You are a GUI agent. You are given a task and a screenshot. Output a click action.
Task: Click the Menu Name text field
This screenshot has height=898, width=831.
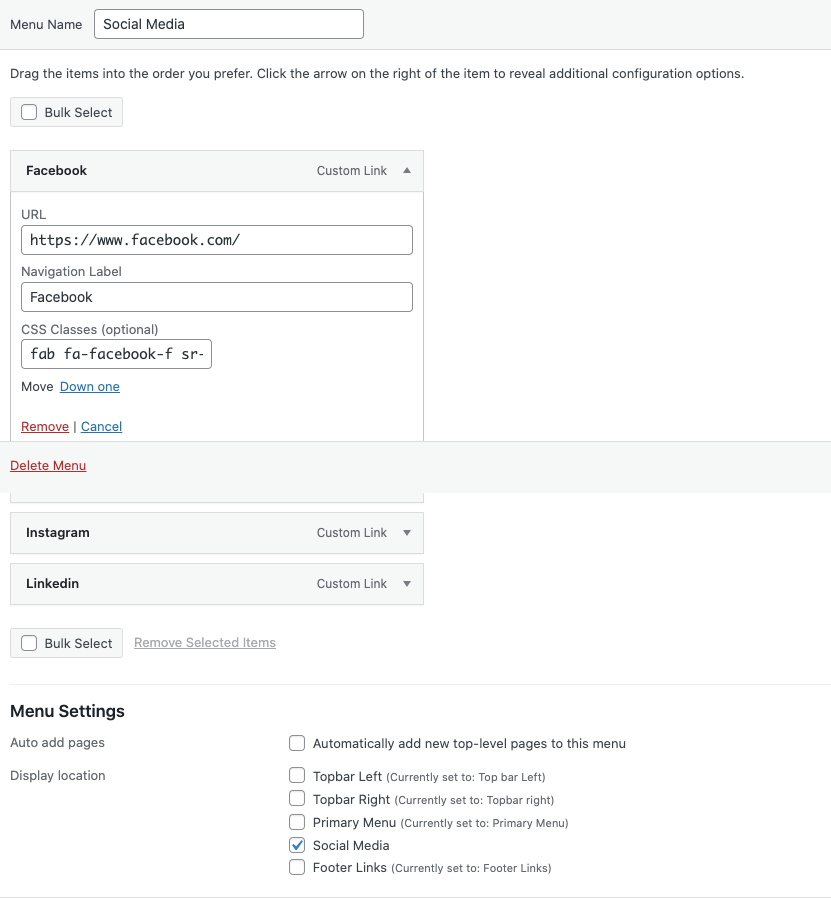pyautogui.click(x=229, y=24)
